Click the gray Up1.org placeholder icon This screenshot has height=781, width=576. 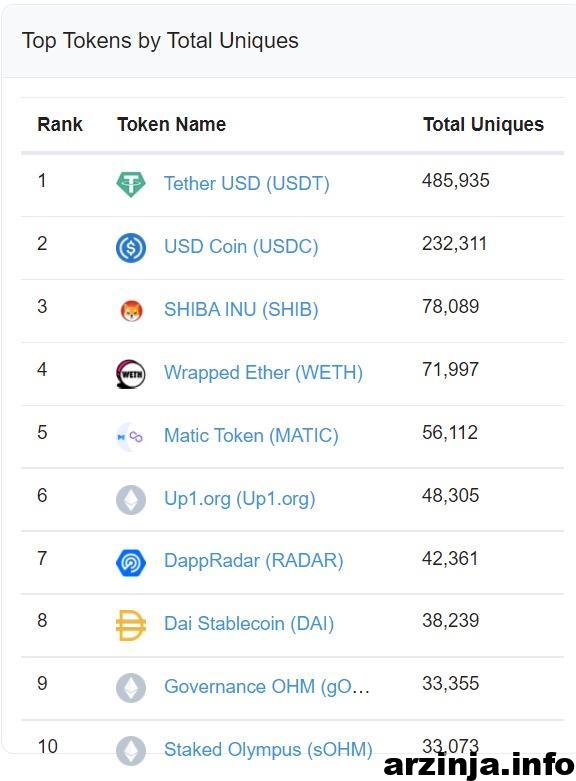[x=131, y=499]
